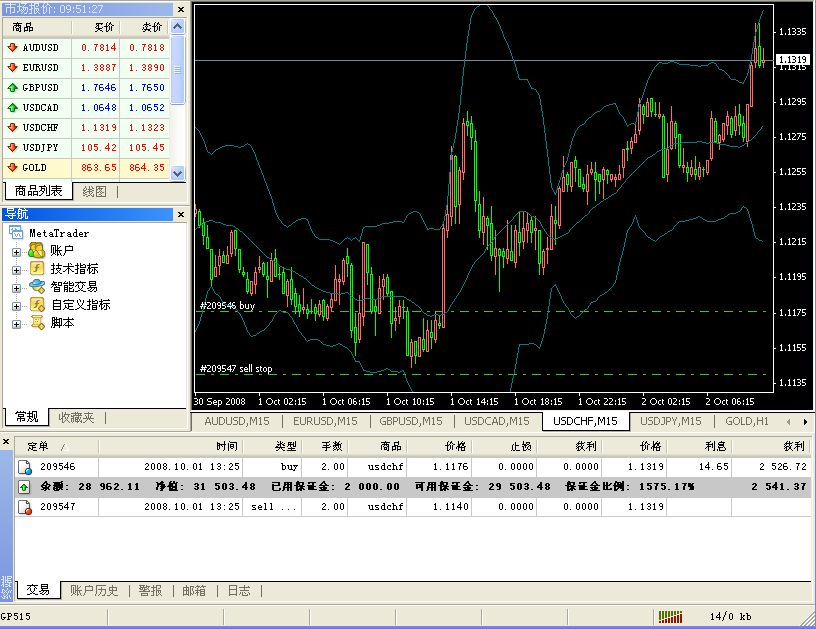This screenshot has height=629, width=816.
Task: Click the green up-arrow icon beside GBPUSD
Action: point(12,87)
